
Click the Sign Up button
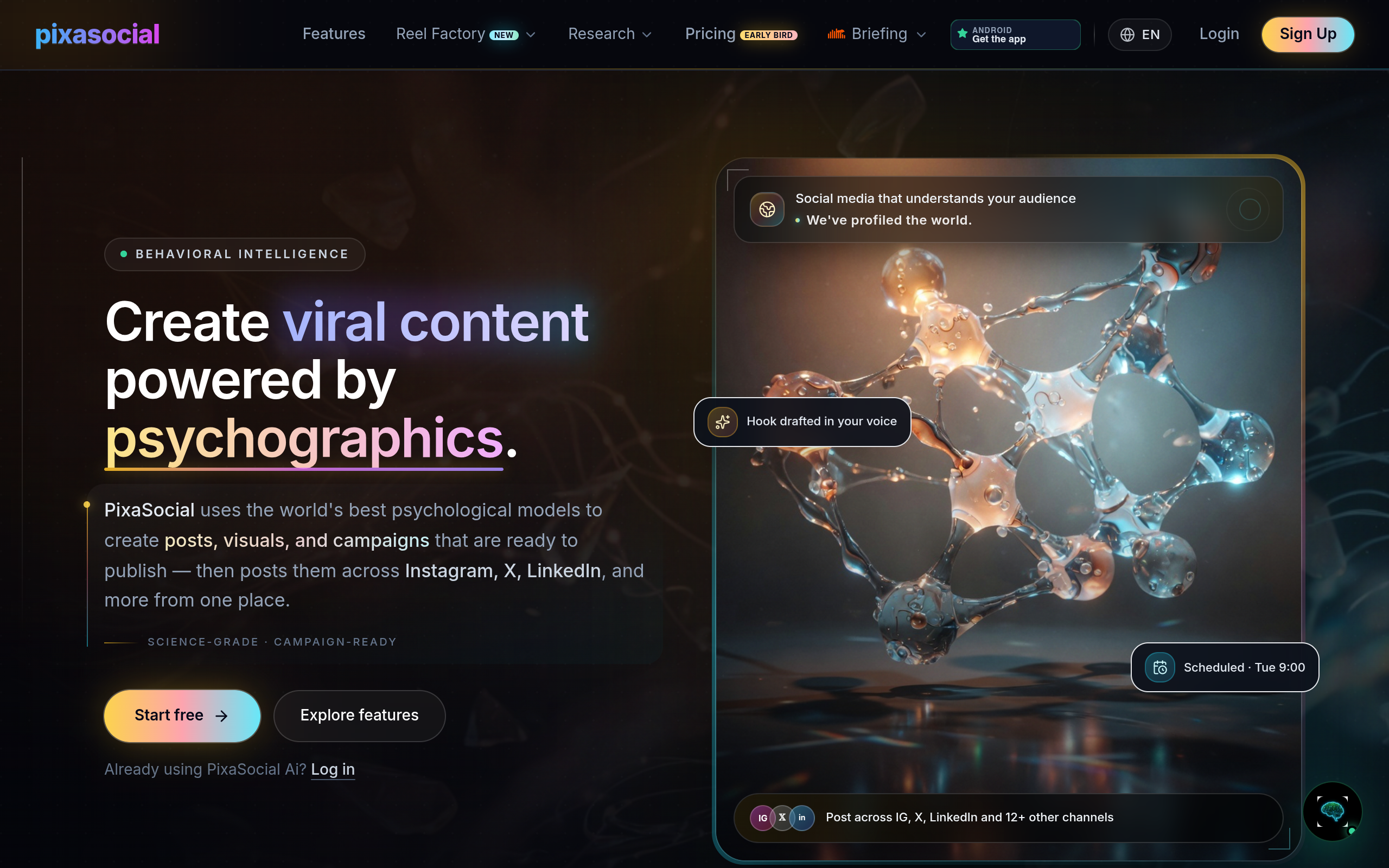click(1308, 34)
